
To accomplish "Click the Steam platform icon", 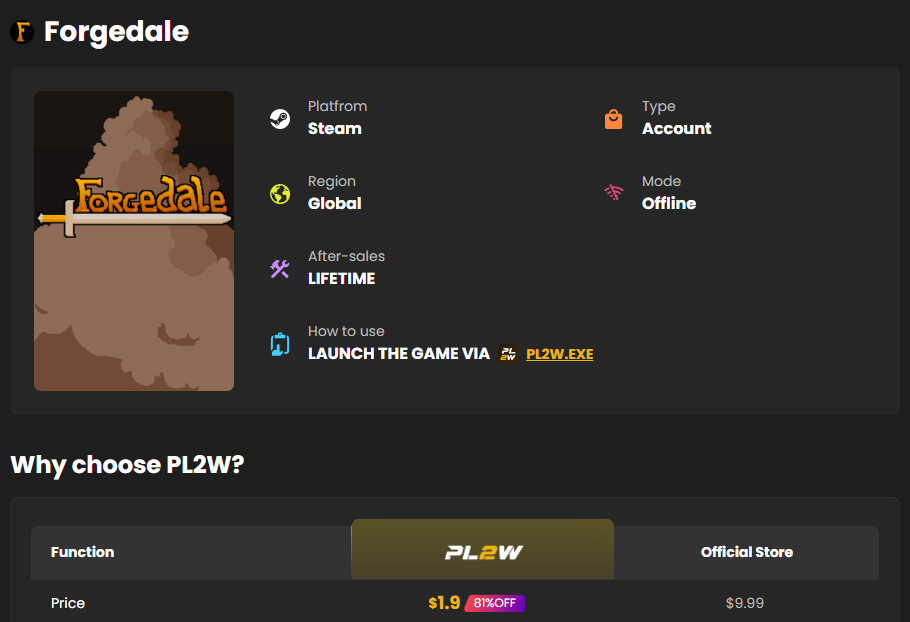I will click(x=280, y=119).
